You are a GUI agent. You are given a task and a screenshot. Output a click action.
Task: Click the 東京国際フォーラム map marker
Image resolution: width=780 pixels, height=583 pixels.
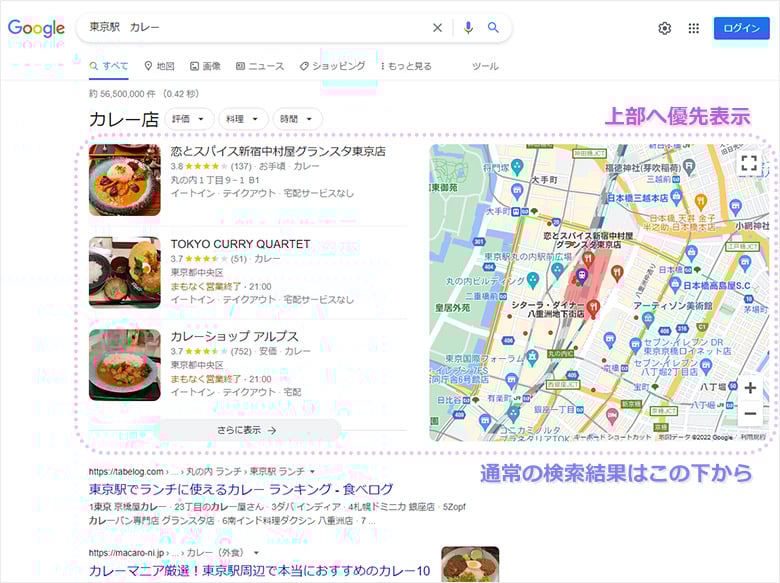point(532,358)
